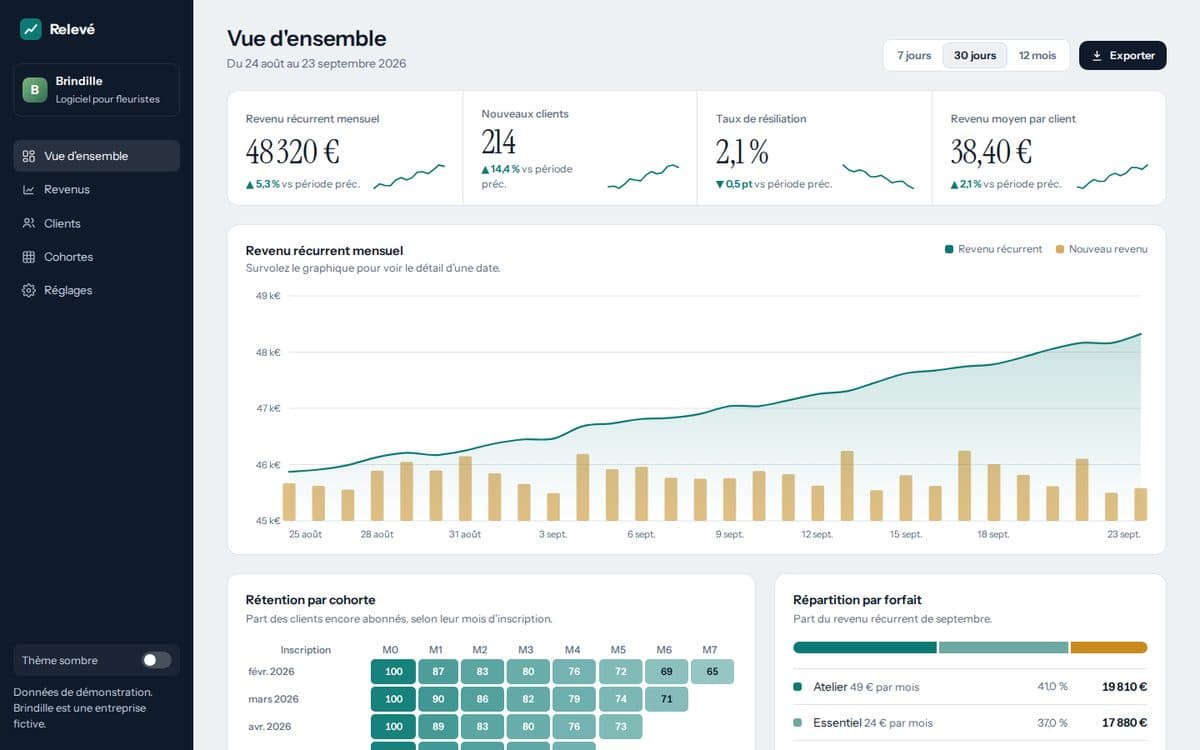
Task: Navigate to Cohortes
Action: pos(96,257)
